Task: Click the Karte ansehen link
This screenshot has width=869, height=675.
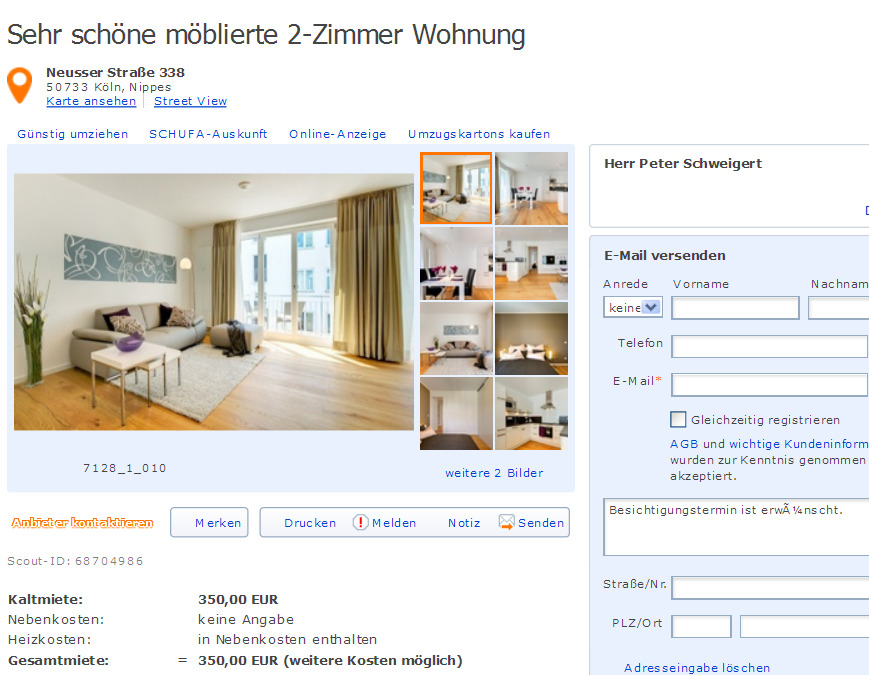Action: pyautogui.click(x=91, y=101)
